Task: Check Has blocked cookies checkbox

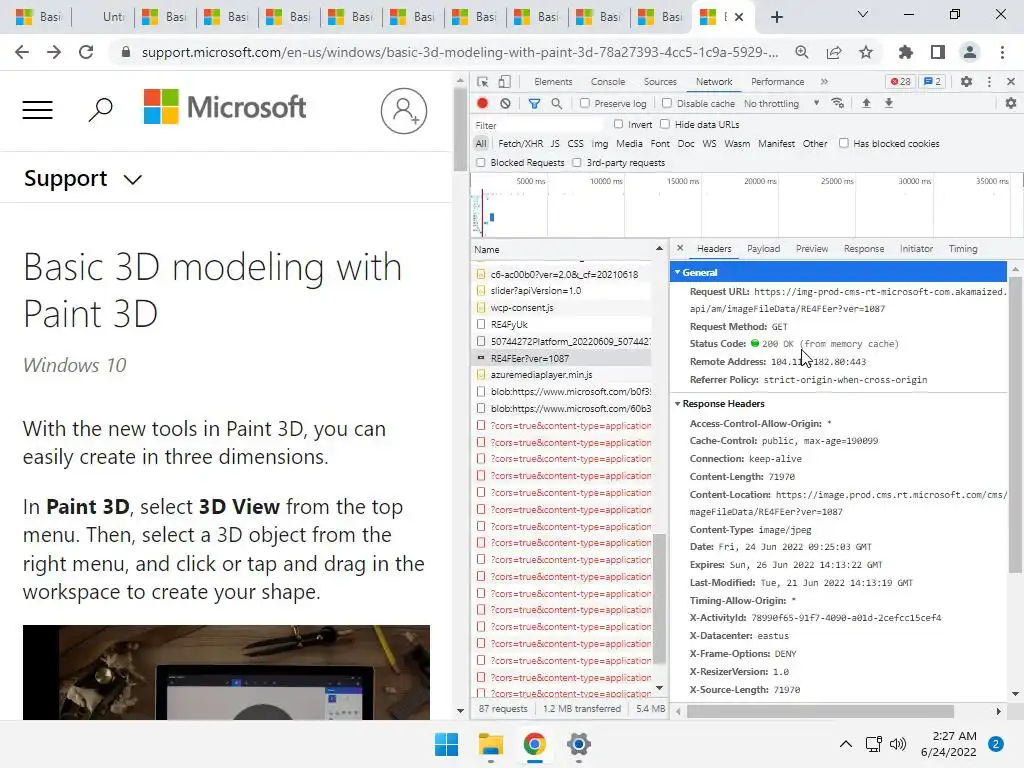Action: pos(844,143)
